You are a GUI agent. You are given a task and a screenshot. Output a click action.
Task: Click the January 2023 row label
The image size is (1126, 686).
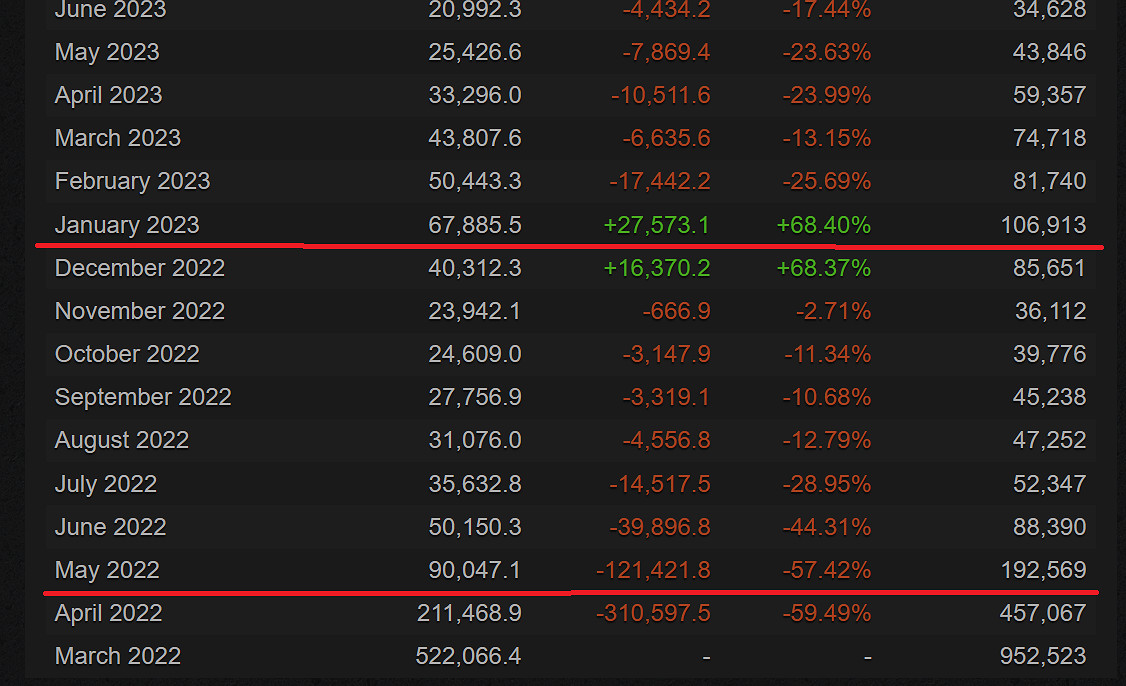click(x=127, y=225)
